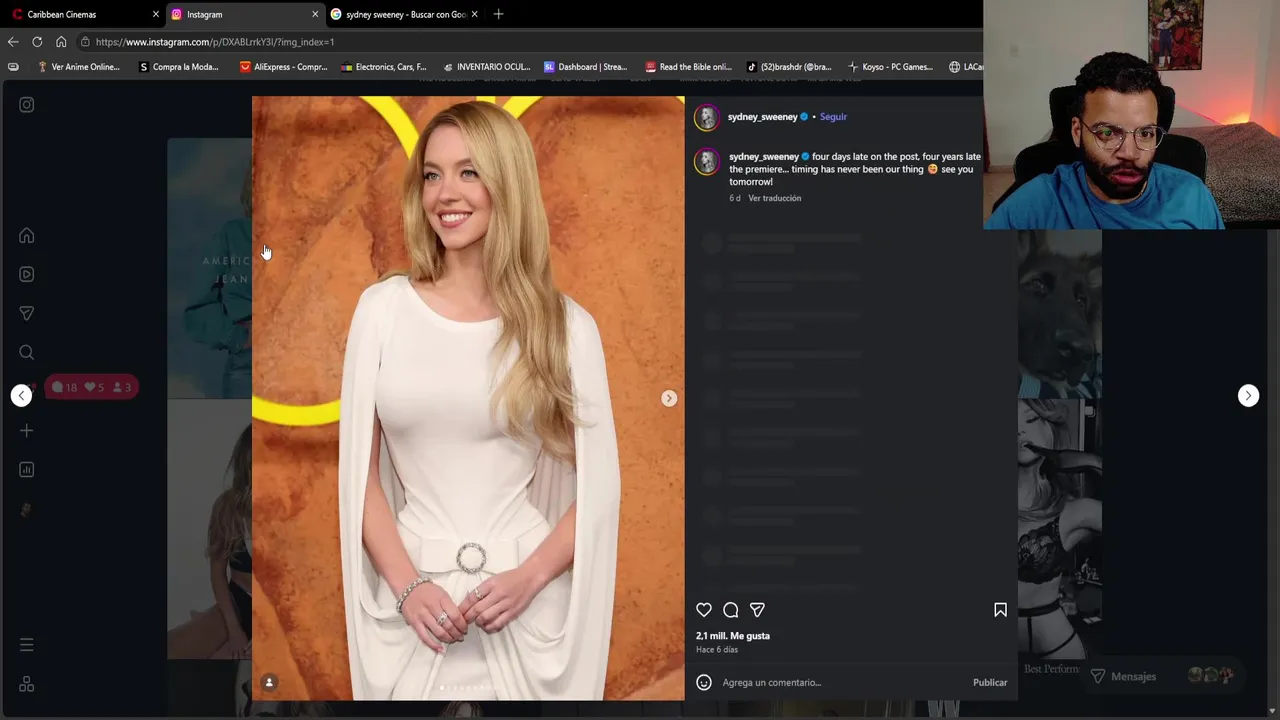Image resolution: width=1280 pixels, height=720 pixels.
Task: Open Koyso PC Games bookmark
Action: point(890,67)
